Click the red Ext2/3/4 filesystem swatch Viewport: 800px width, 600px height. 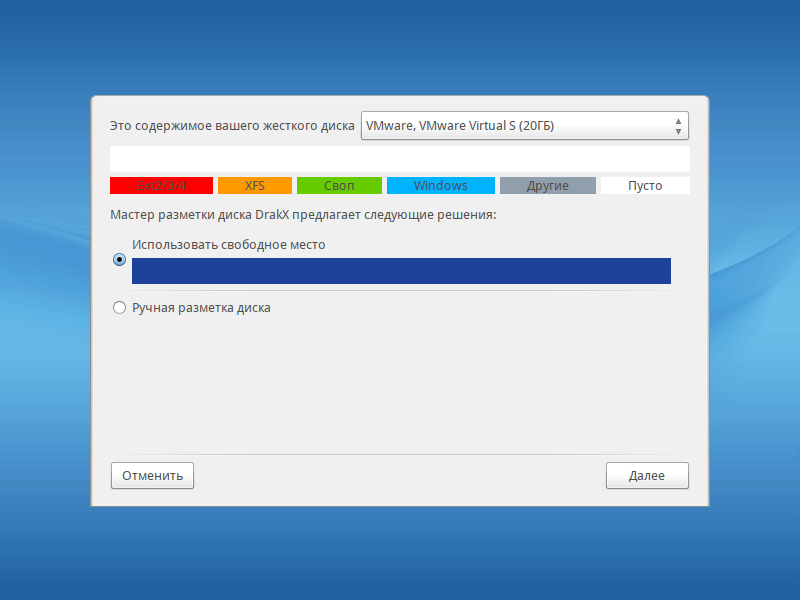(160, 185)
